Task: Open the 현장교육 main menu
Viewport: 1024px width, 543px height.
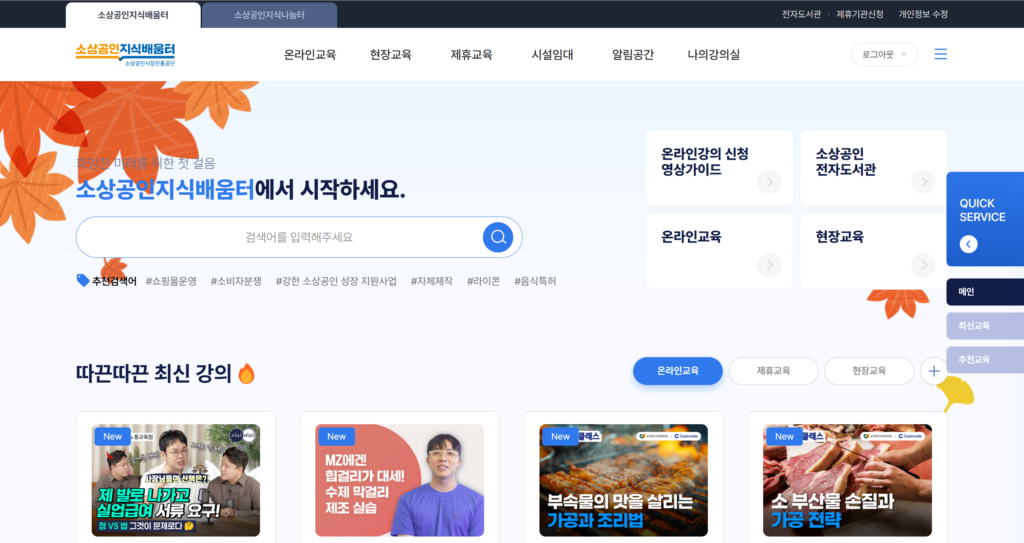Action: 391,55
